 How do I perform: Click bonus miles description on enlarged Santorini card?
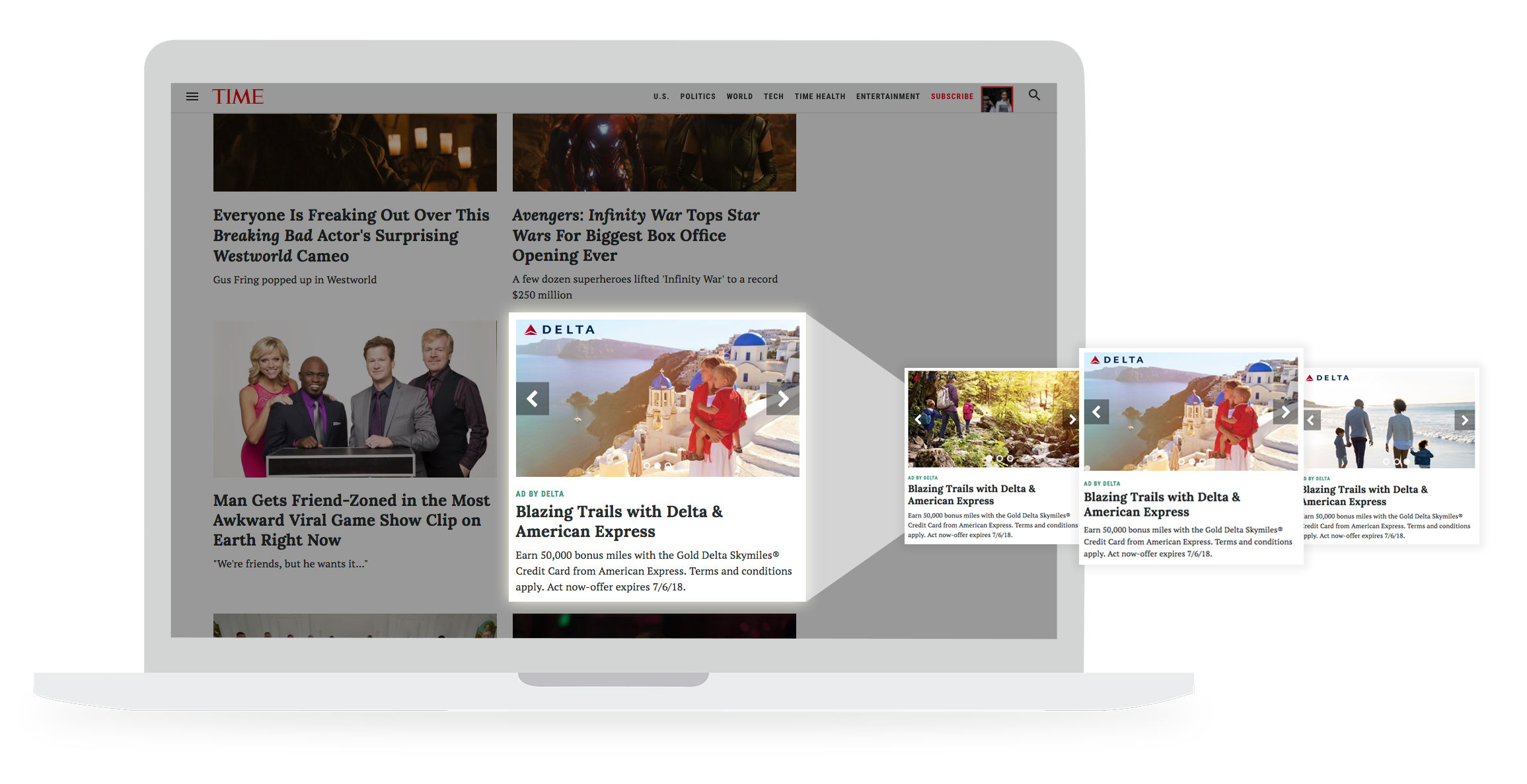(1188, 542)
